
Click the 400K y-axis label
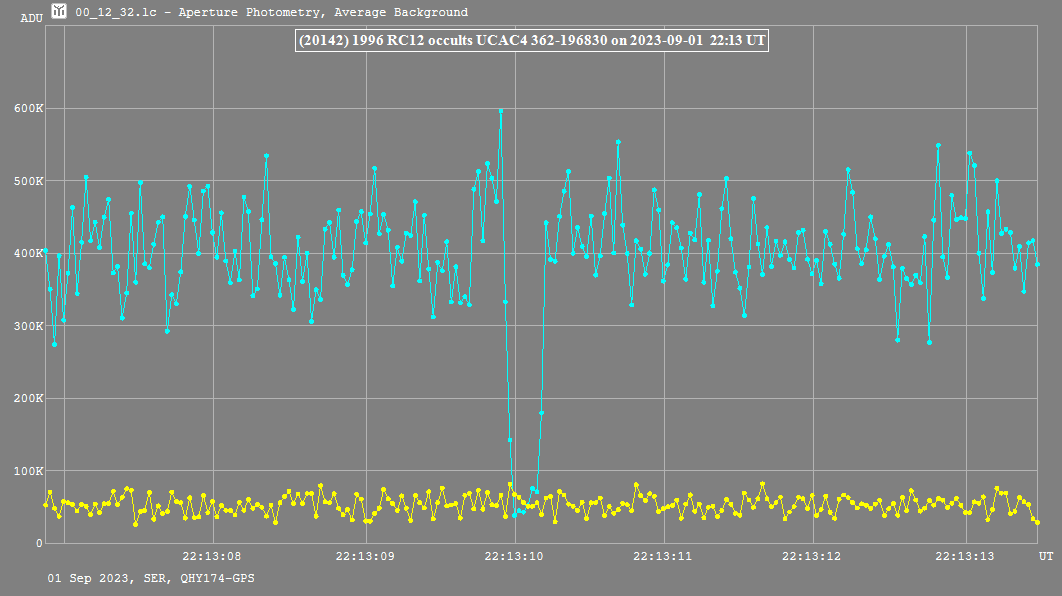(25, 254)
